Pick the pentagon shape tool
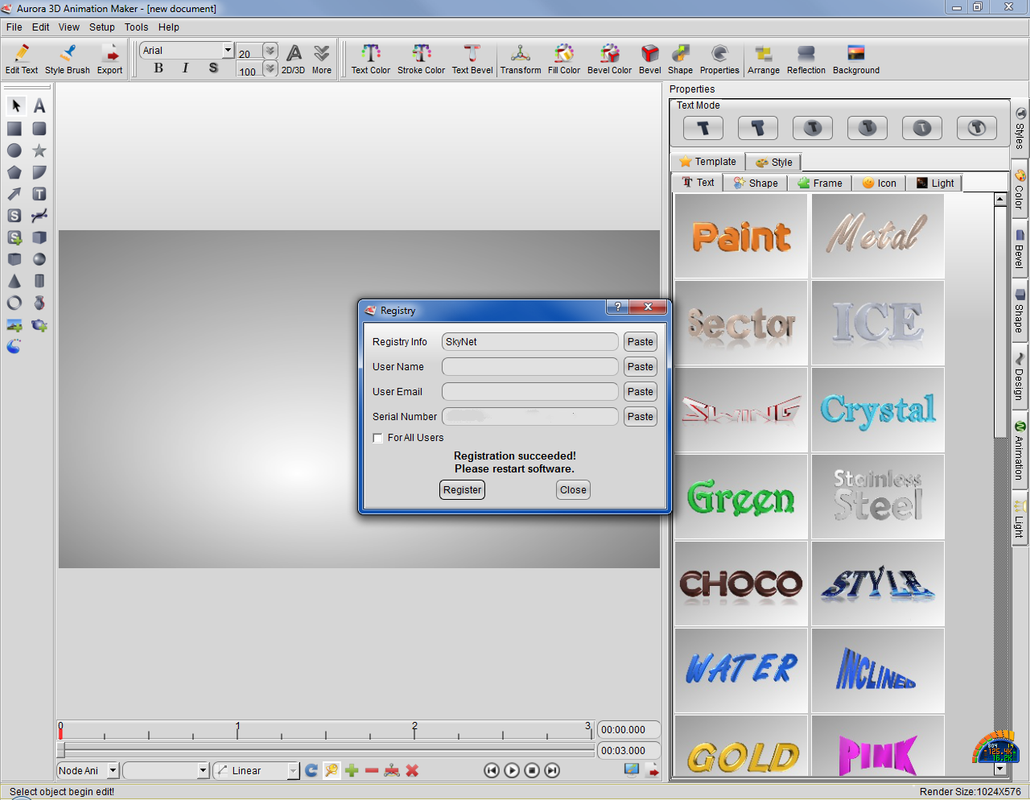 [x=14, y=172]
